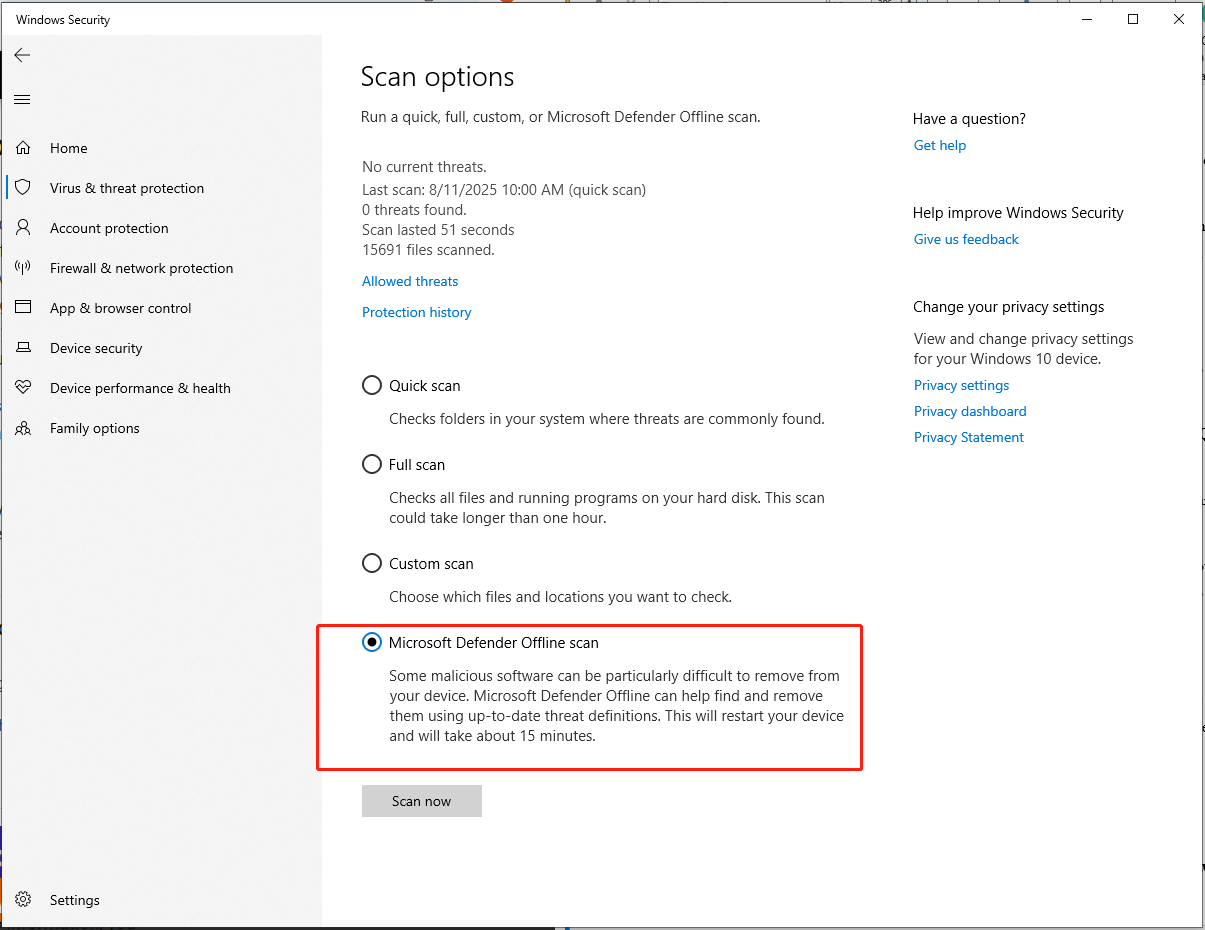Select the Home house icon
Viewport: 1205px width, 930px height.
(x=23, y=147)
